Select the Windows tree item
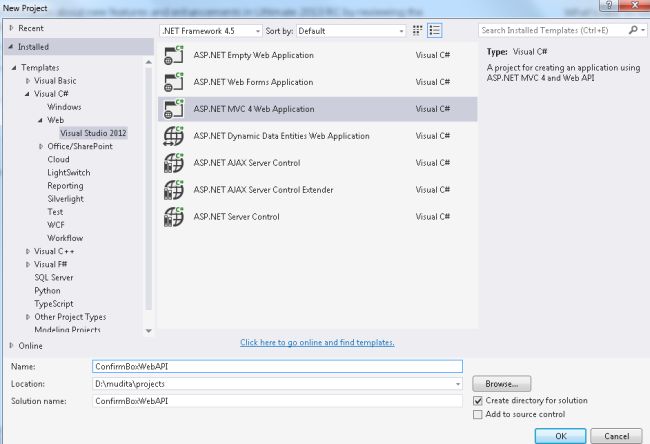Image resolution: width=650 pixels, height=444 pixels. tap(64, 107)
